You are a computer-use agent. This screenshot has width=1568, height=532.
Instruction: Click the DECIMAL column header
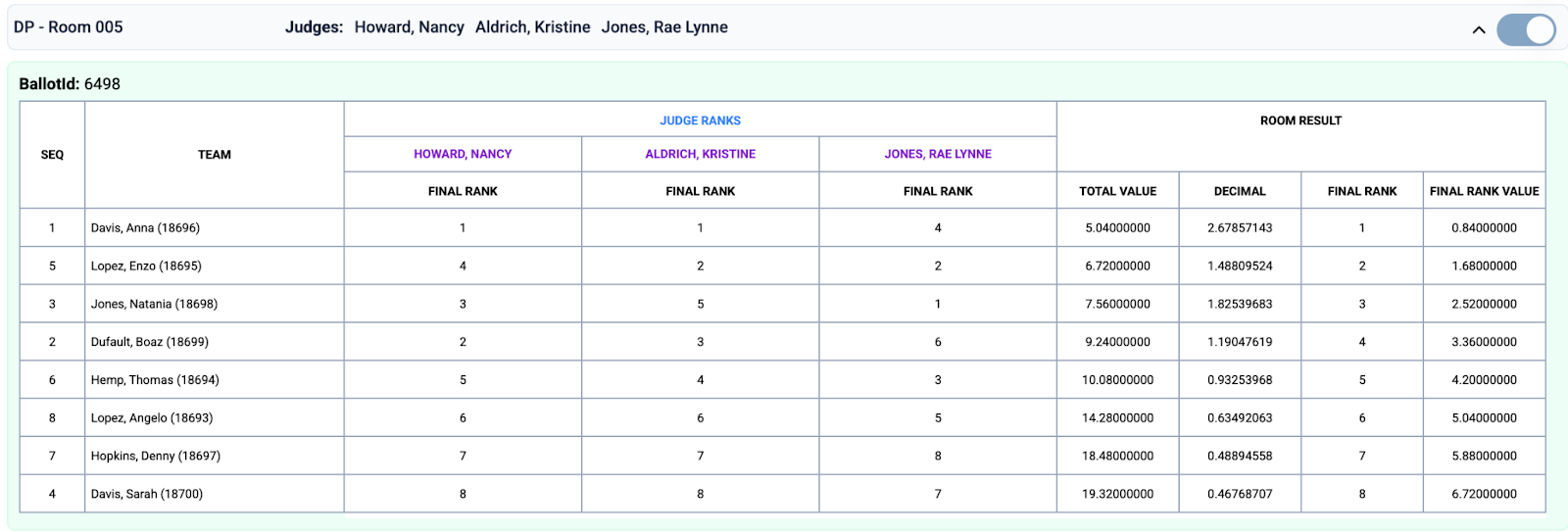[x=1240, y=191]
